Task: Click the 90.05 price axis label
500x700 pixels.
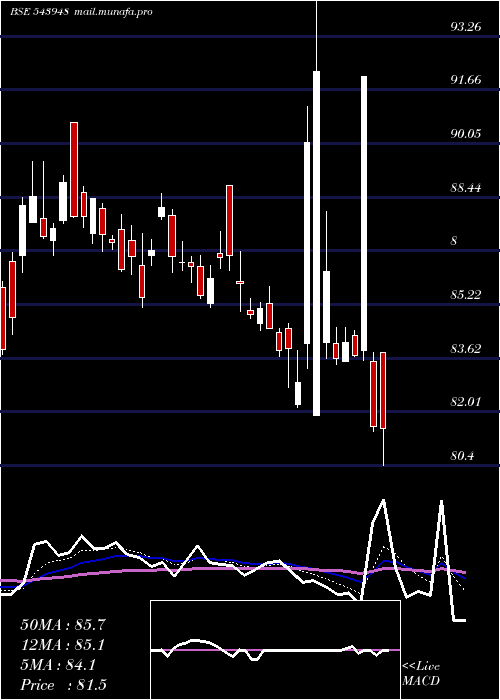Action: [466, 134]
